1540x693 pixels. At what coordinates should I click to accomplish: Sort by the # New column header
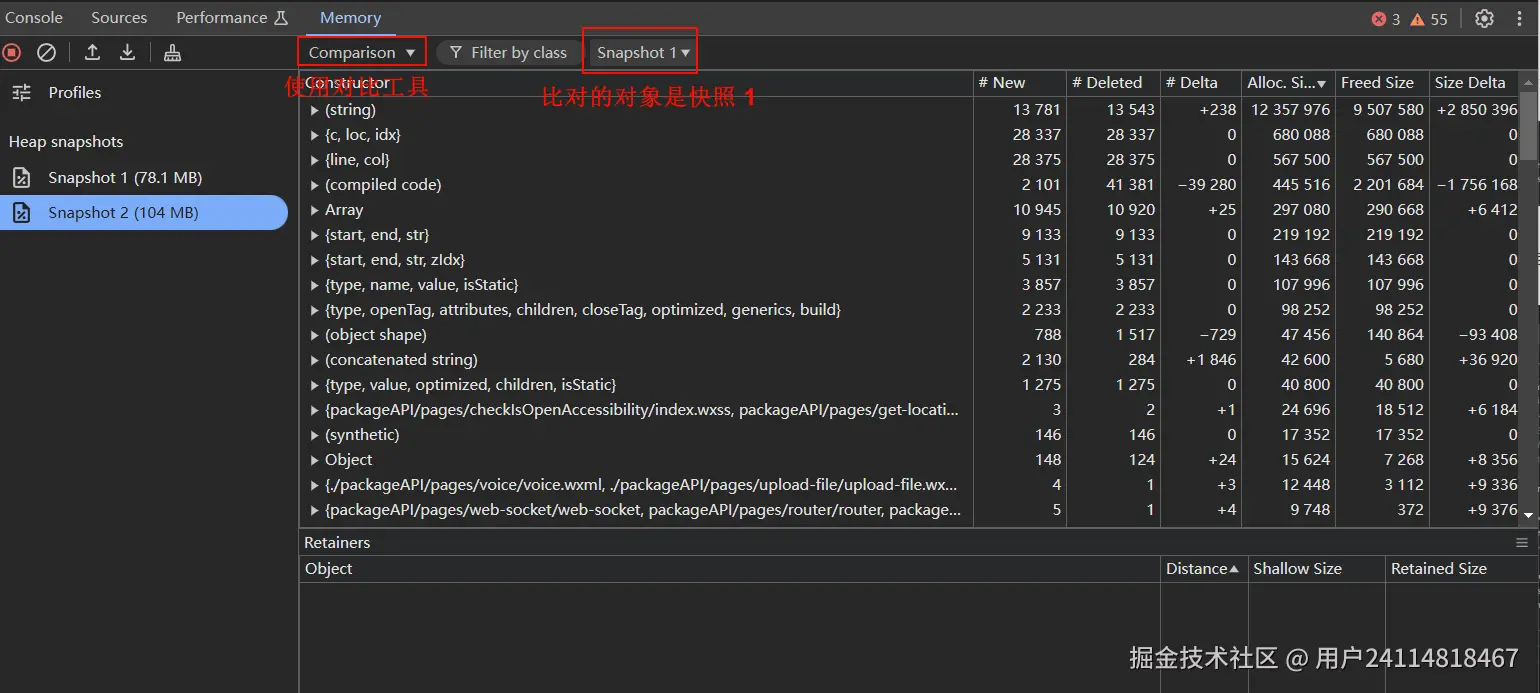(x=1019, y=83)
